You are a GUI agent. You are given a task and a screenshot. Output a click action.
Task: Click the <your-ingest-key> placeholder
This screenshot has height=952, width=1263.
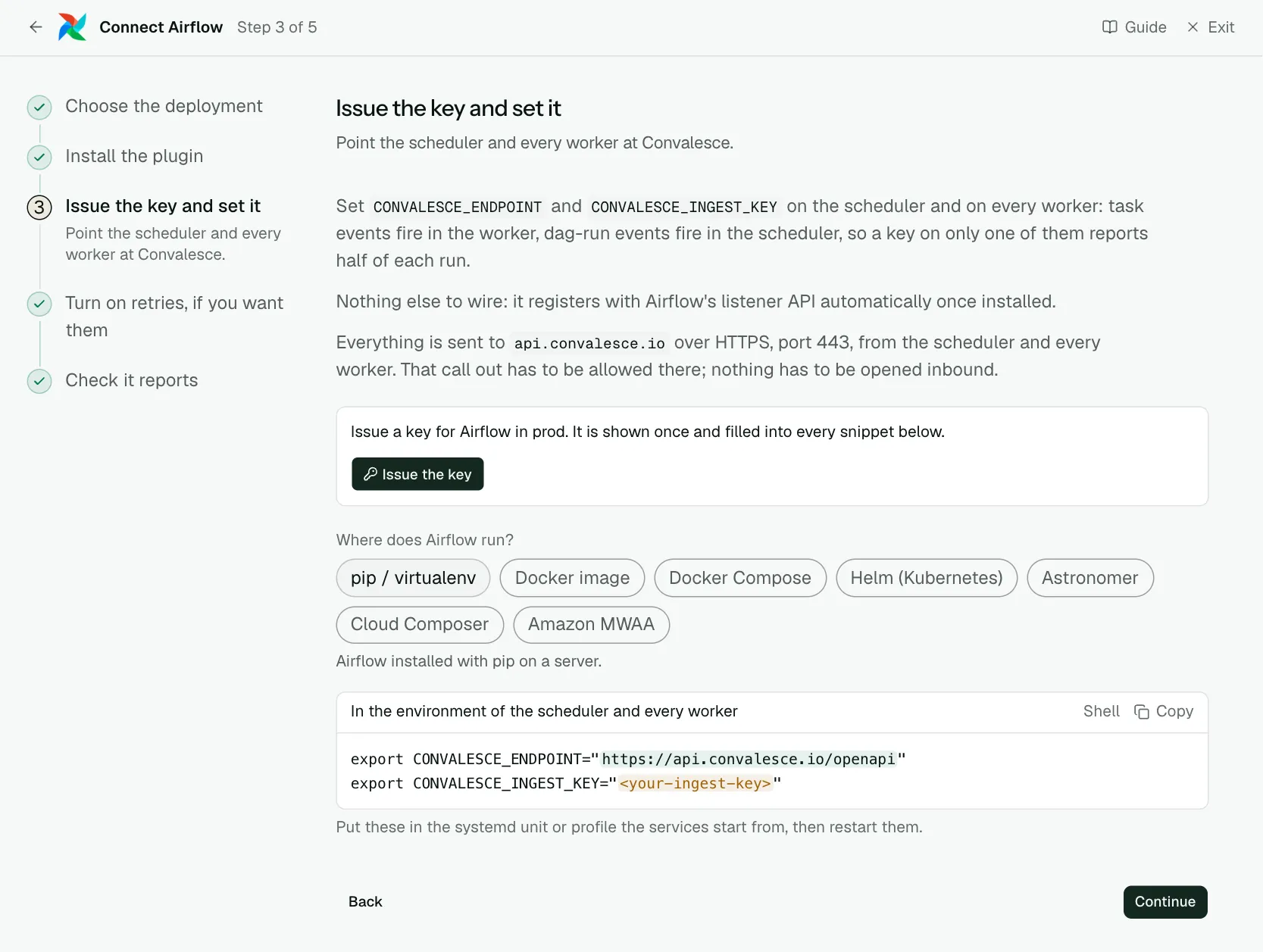(695, 783)
